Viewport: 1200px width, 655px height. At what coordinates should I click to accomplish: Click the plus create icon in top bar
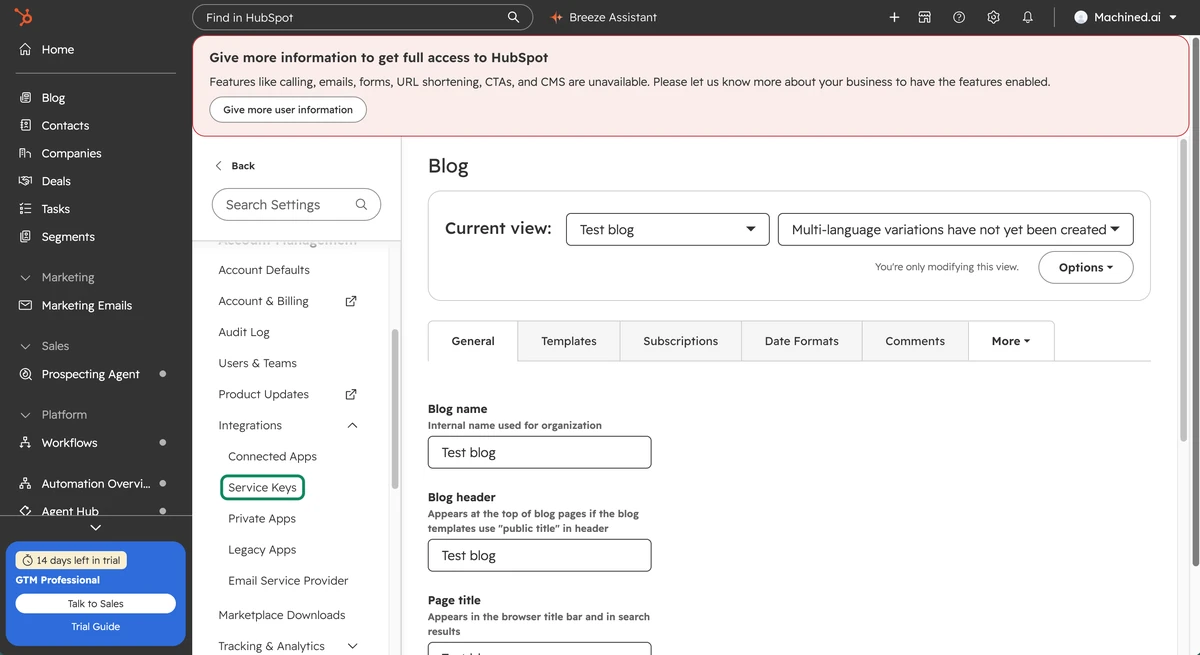[894, 17]
